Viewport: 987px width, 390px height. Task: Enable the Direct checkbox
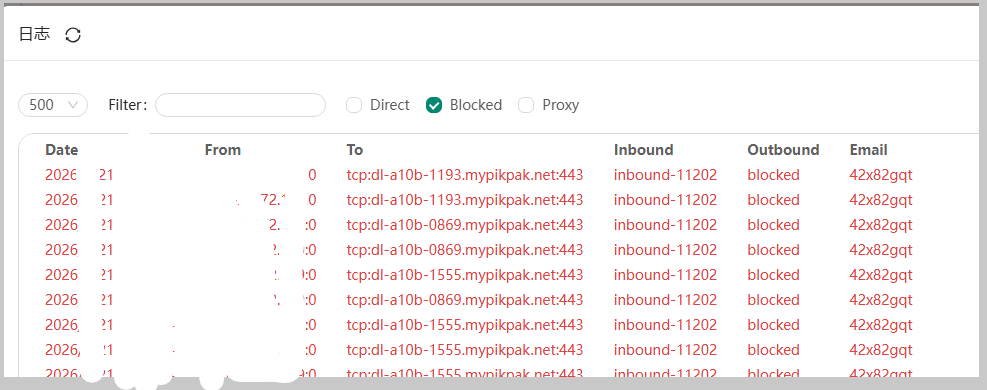tap(354, 105)
